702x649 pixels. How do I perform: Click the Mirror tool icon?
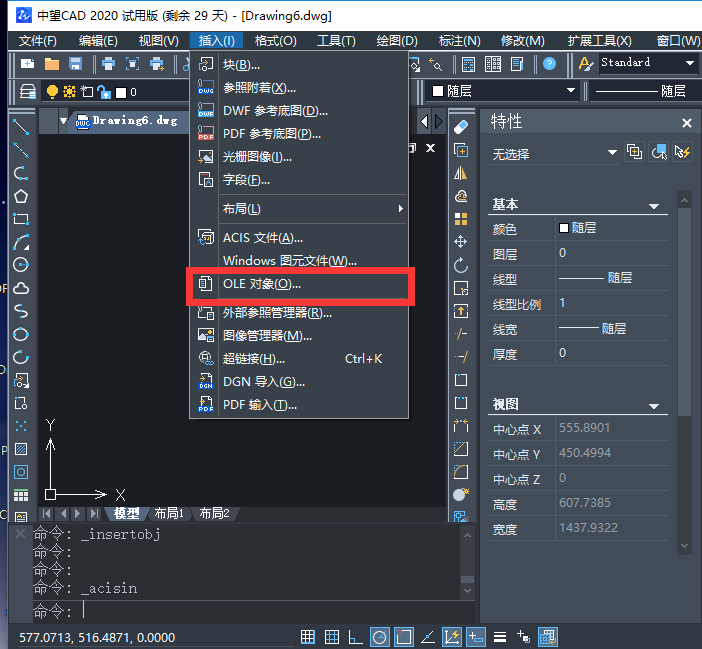click(461, 173)
